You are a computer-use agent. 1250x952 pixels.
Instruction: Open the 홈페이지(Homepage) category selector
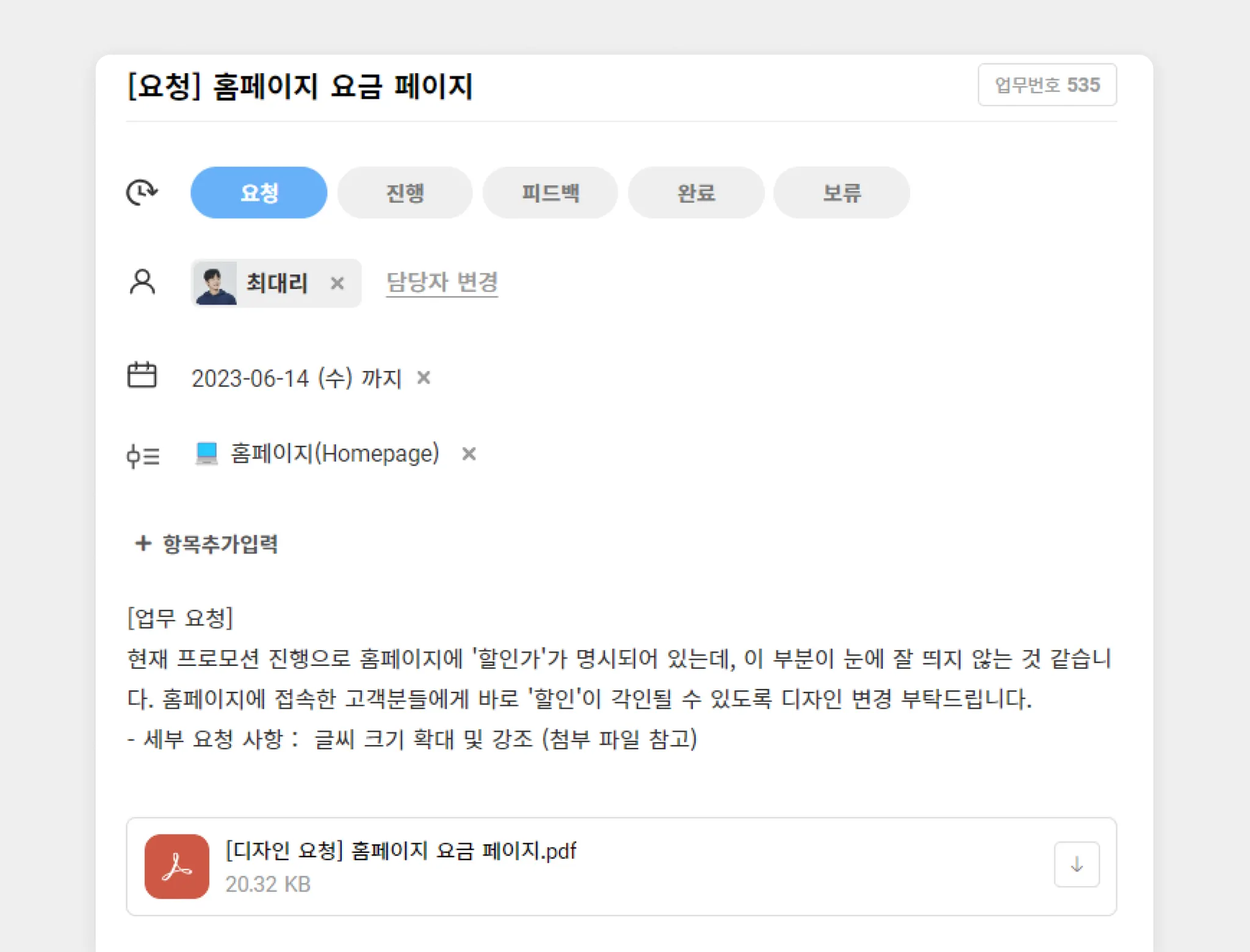click(334, 453)
